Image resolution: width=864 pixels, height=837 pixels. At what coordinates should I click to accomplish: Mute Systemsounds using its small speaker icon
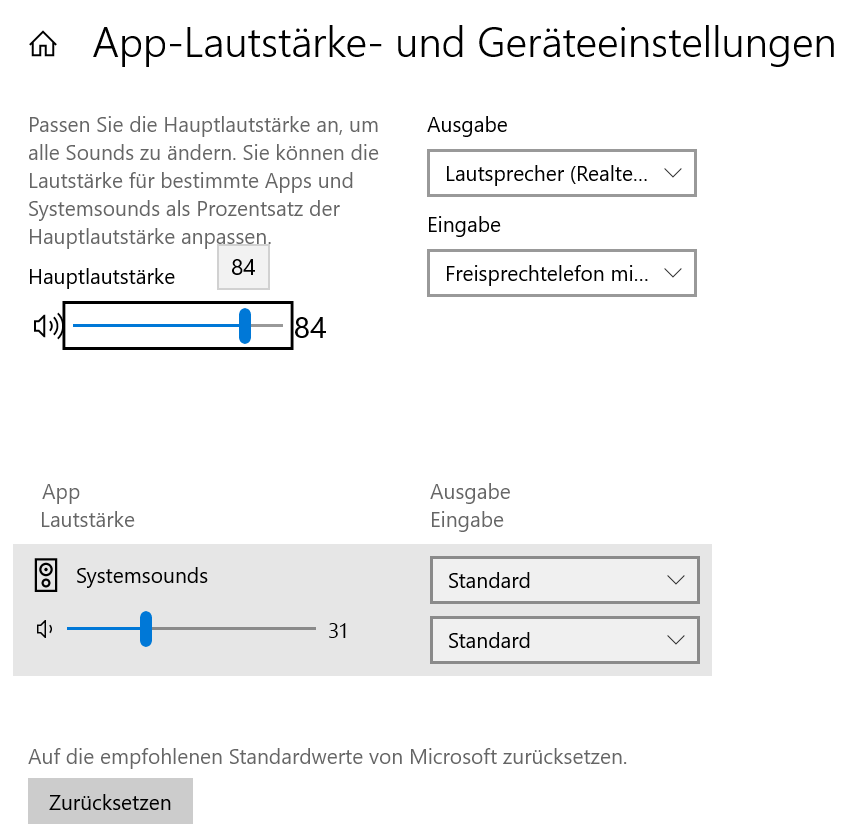pyautogui.click(x=43, y=629)
